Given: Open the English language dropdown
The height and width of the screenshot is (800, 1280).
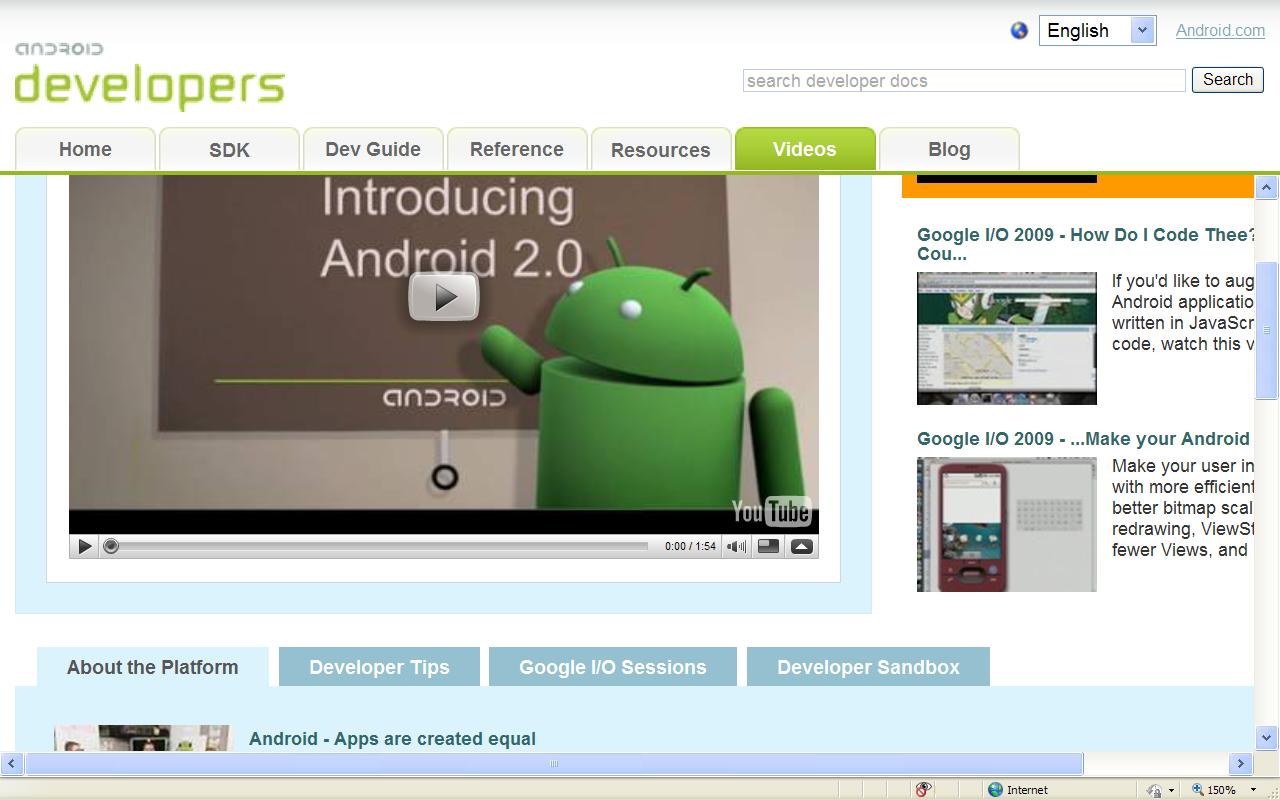Looking at the screenshot, I should [1097, 31].
